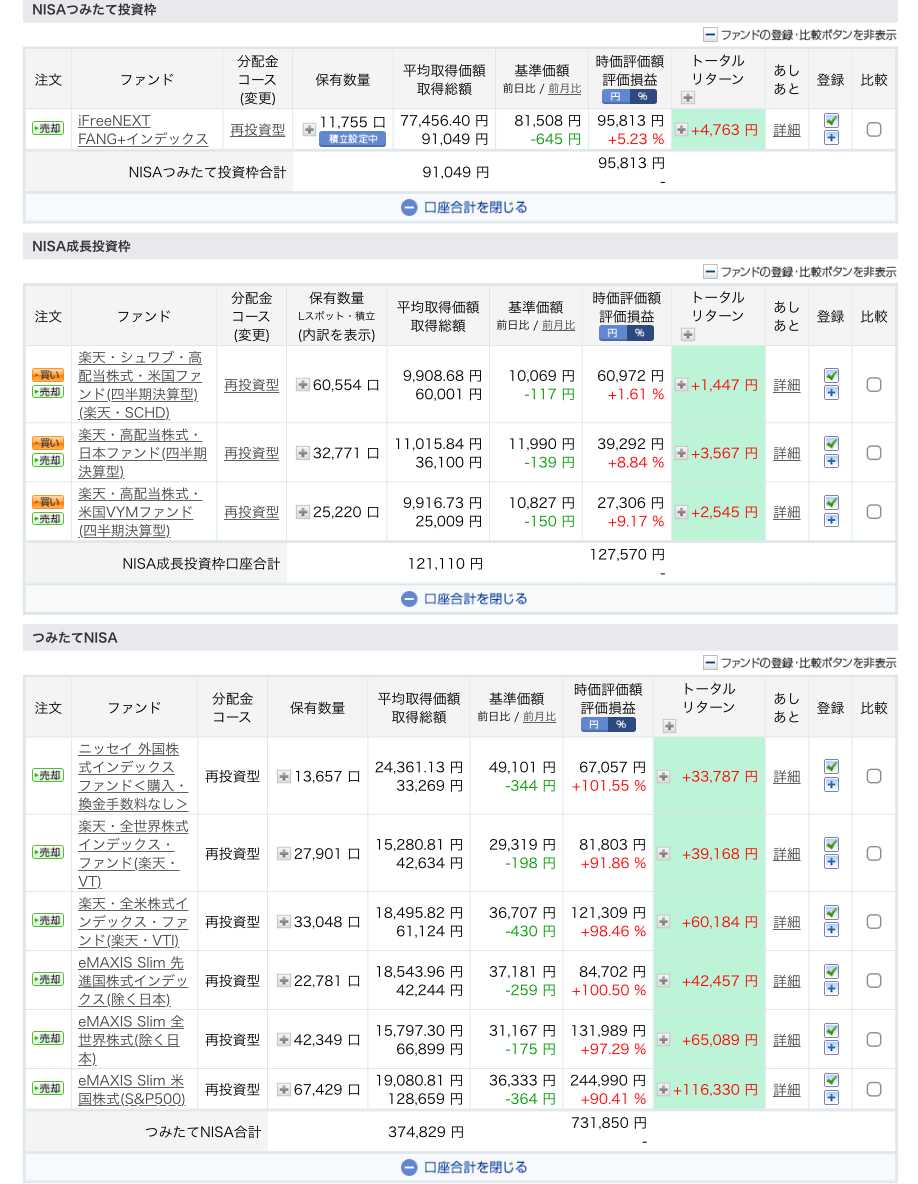The height and width of the screenshot is (1184, 918).
Task: Collapse つみたてNISA account total section
Action: point(464,1167)
